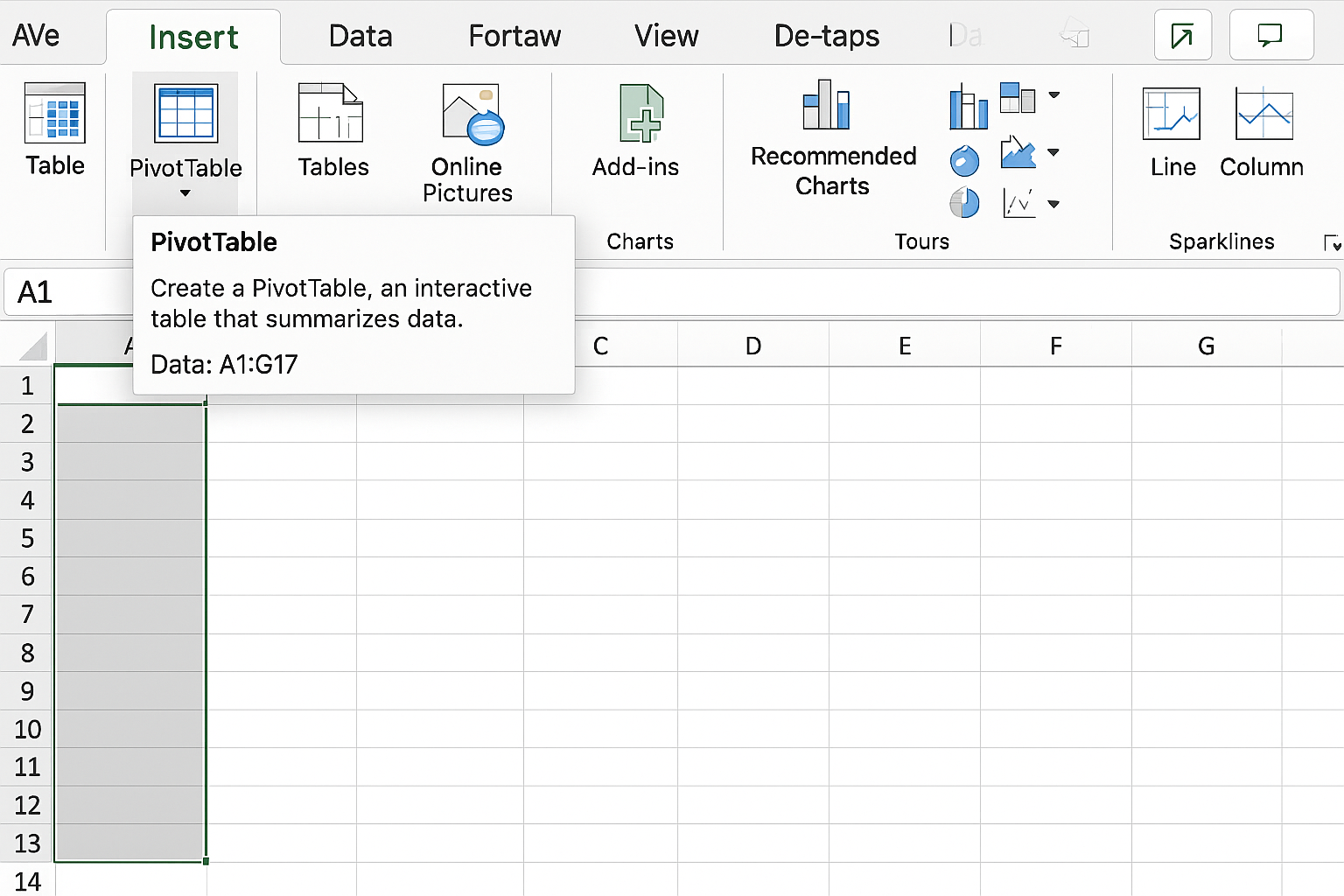Switch to the Insert tab
This screenshot has height=896, width=1344.
[x=193, y=37]
